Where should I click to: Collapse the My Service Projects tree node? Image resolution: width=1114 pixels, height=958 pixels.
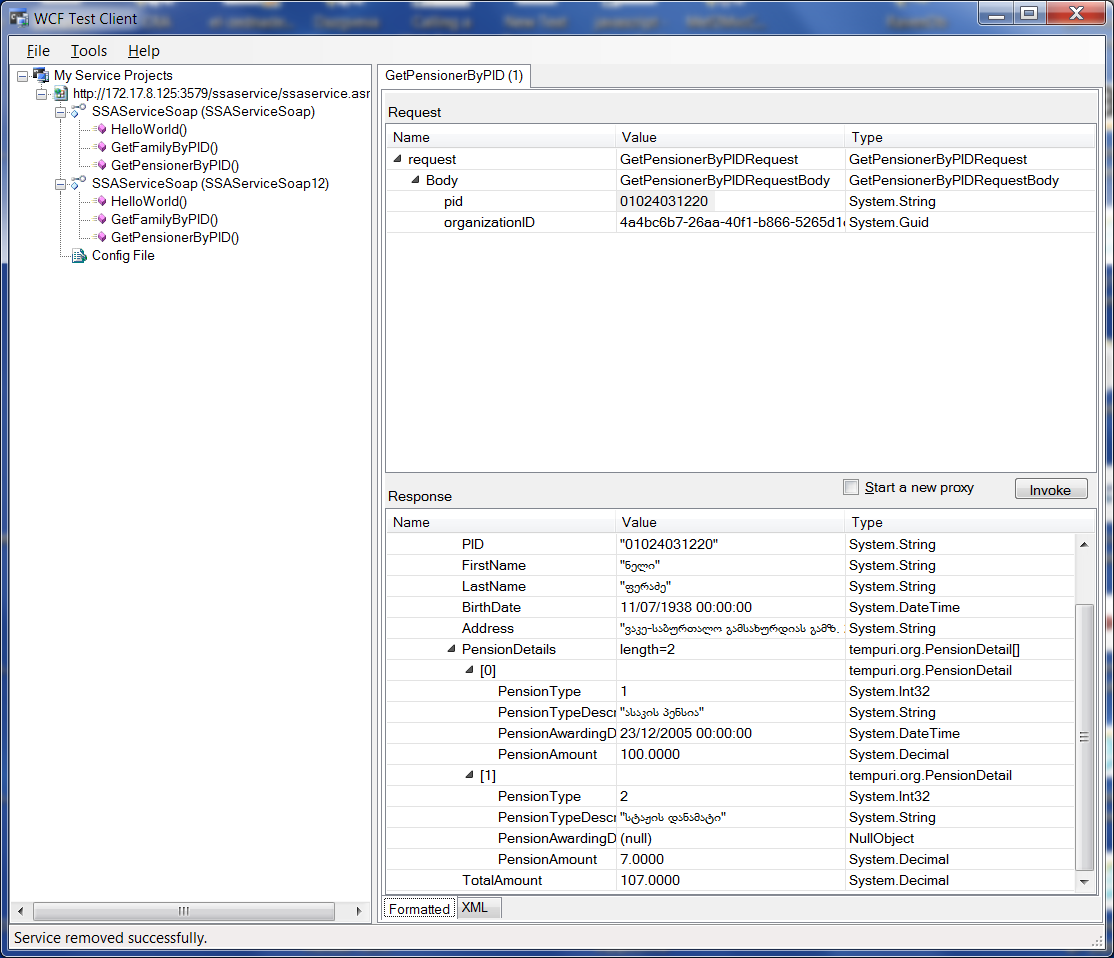(x=23, y=75)
